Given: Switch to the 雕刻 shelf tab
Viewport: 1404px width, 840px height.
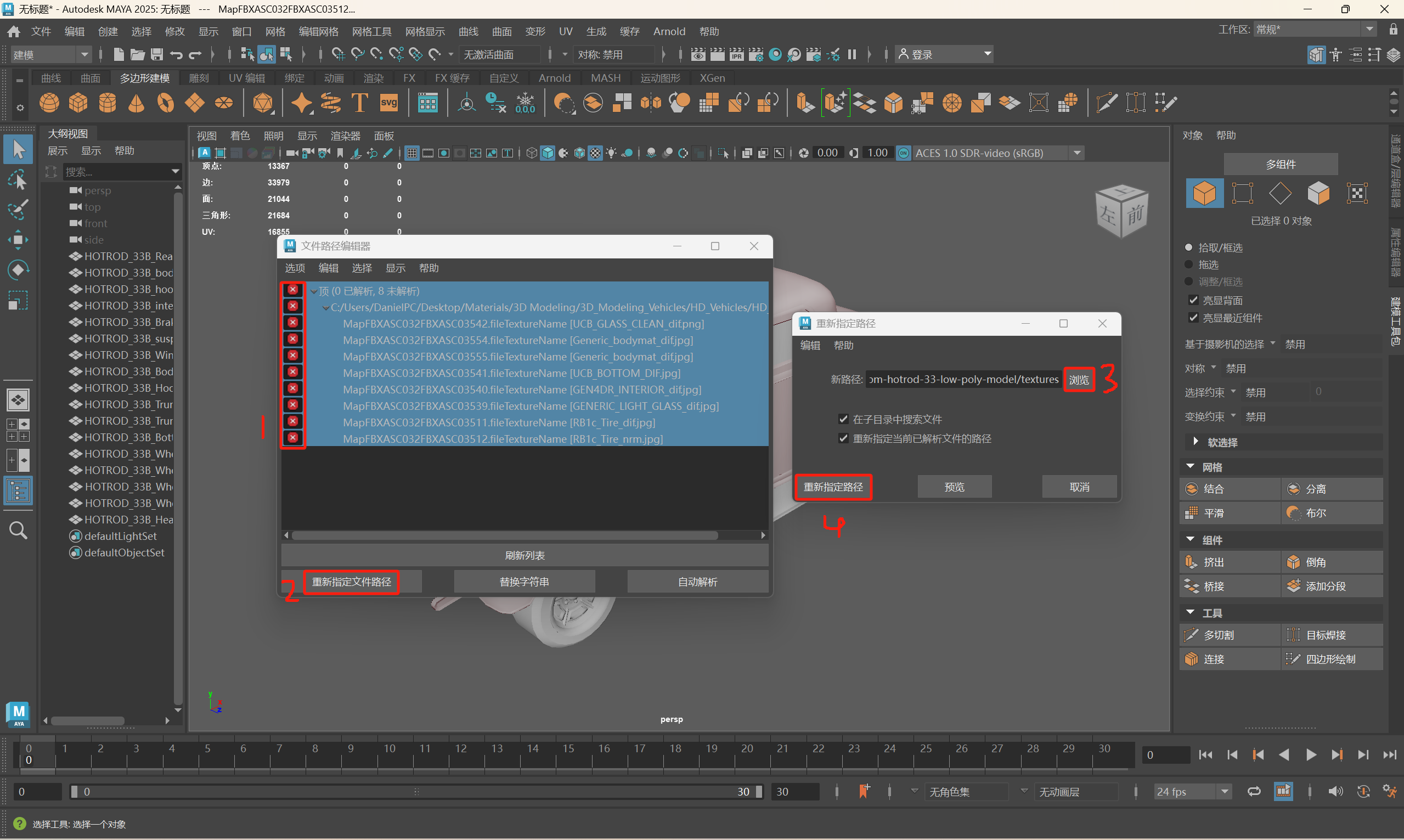Looking at the screenshot, I should click(199, 78).
